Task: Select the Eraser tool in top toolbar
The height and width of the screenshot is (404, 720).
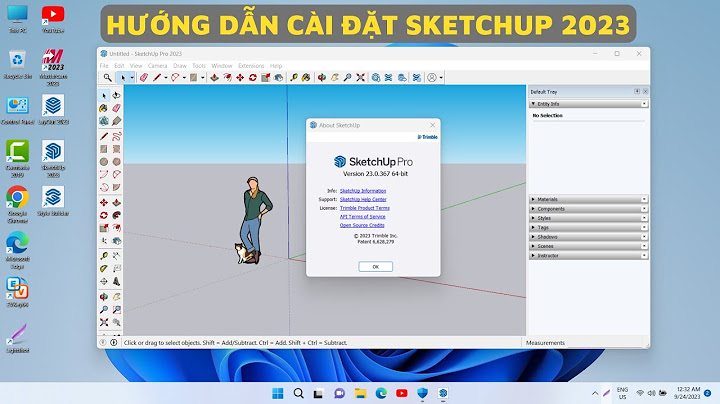Action: pos(144,78)
